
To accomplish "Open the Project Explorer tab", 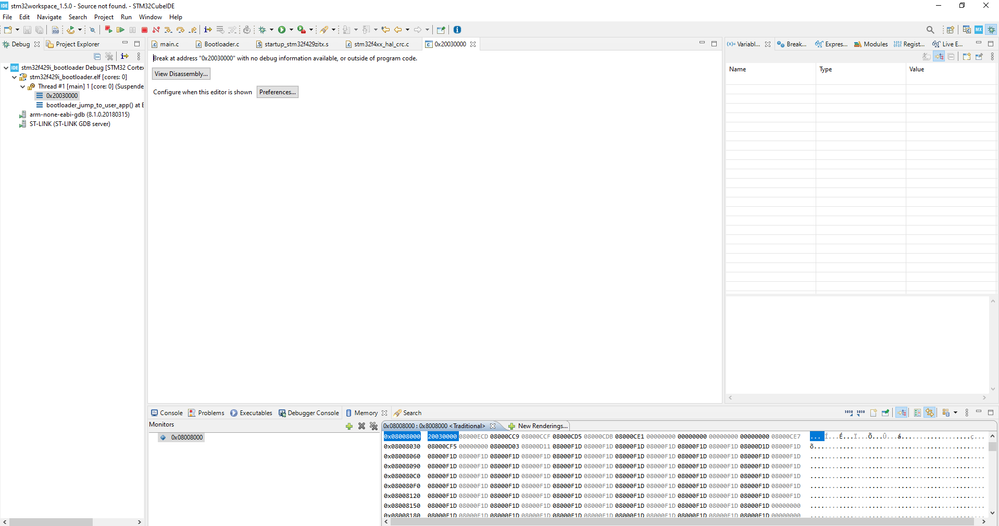I will [73, 45].
